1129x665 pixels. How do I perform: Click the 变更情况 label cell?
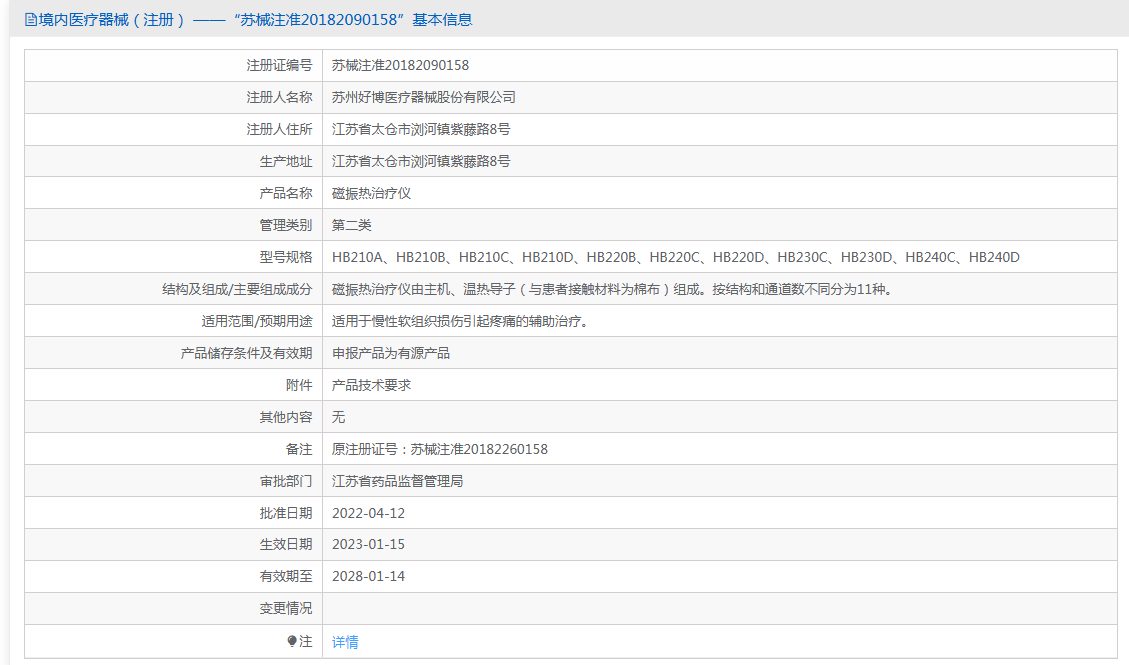174,608
